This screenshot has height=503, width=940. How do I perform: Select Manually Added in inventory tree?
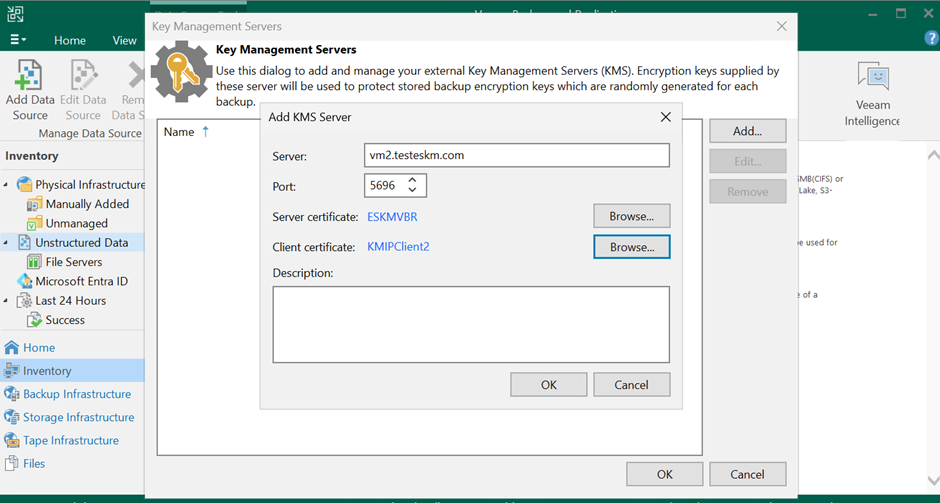[88, 204]
